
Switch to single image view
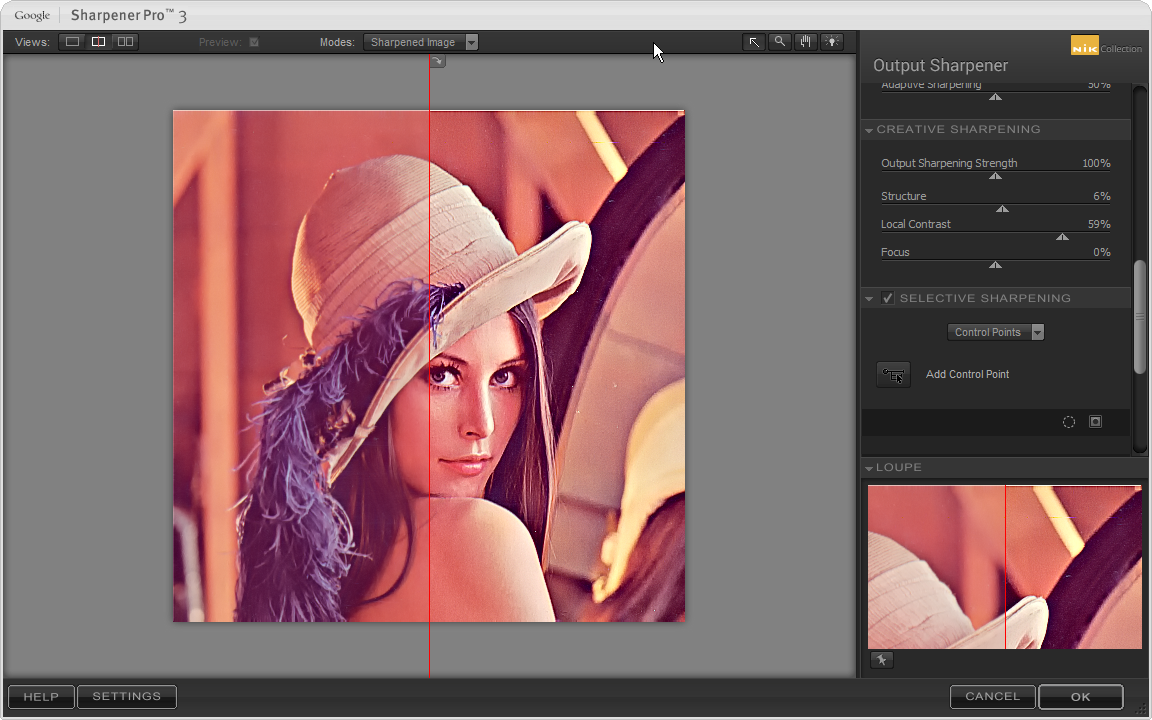(x=72, y=42)
